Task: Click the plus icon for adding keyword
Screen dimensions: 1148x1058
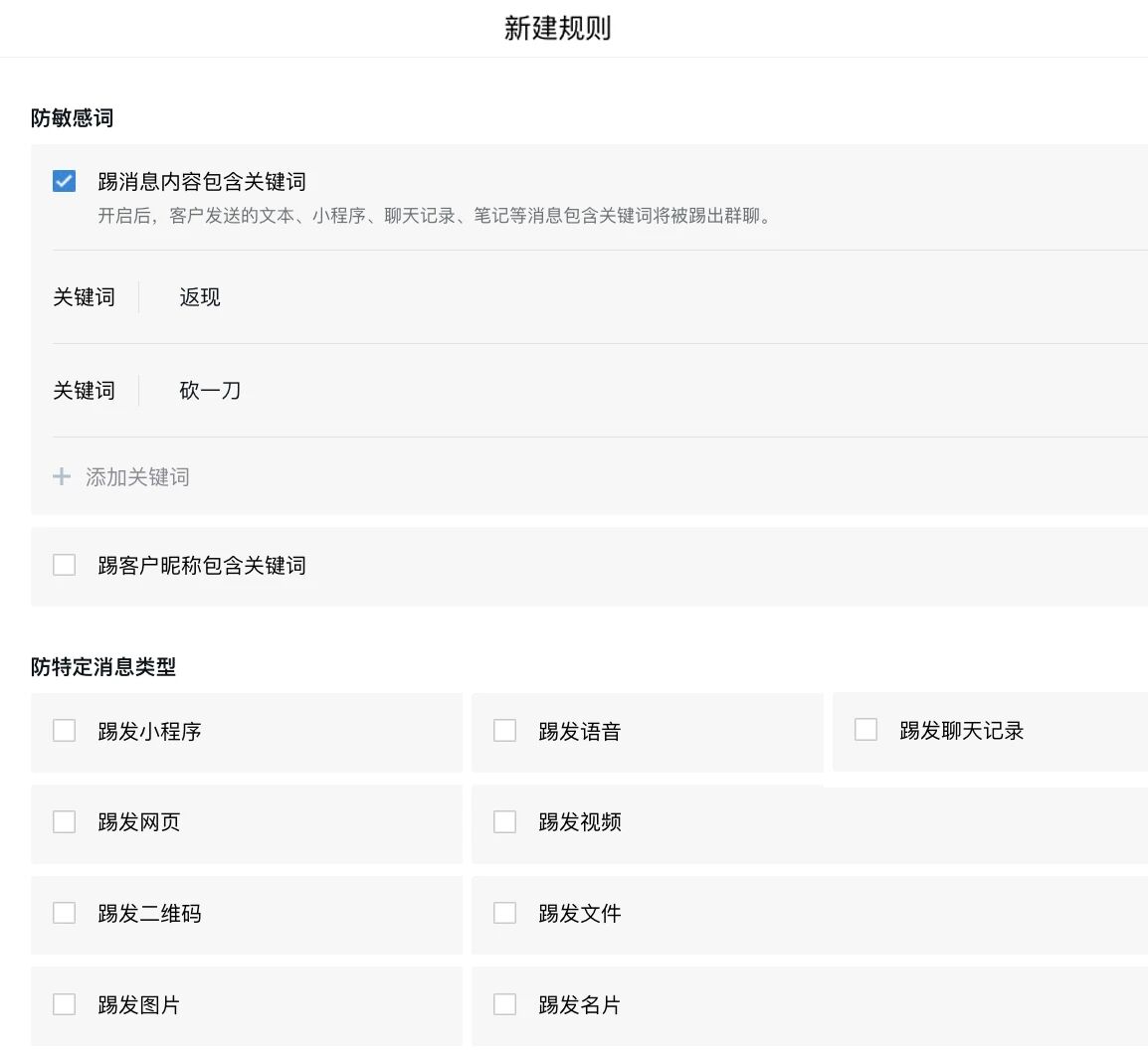Action: pyautogui.click(x=62, y=477)
